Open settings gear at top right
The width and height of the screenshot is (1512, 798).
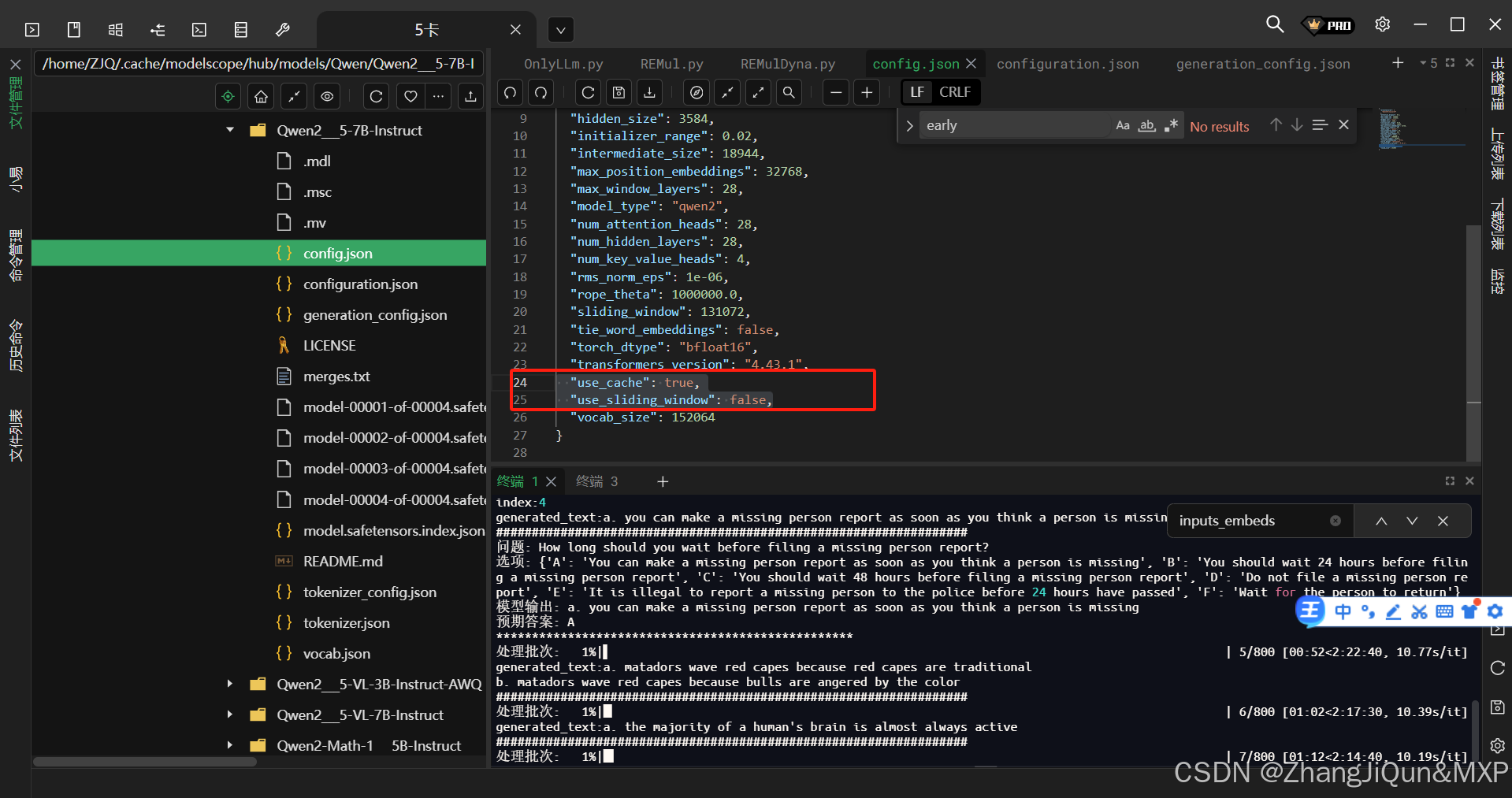pos(1382,24)
